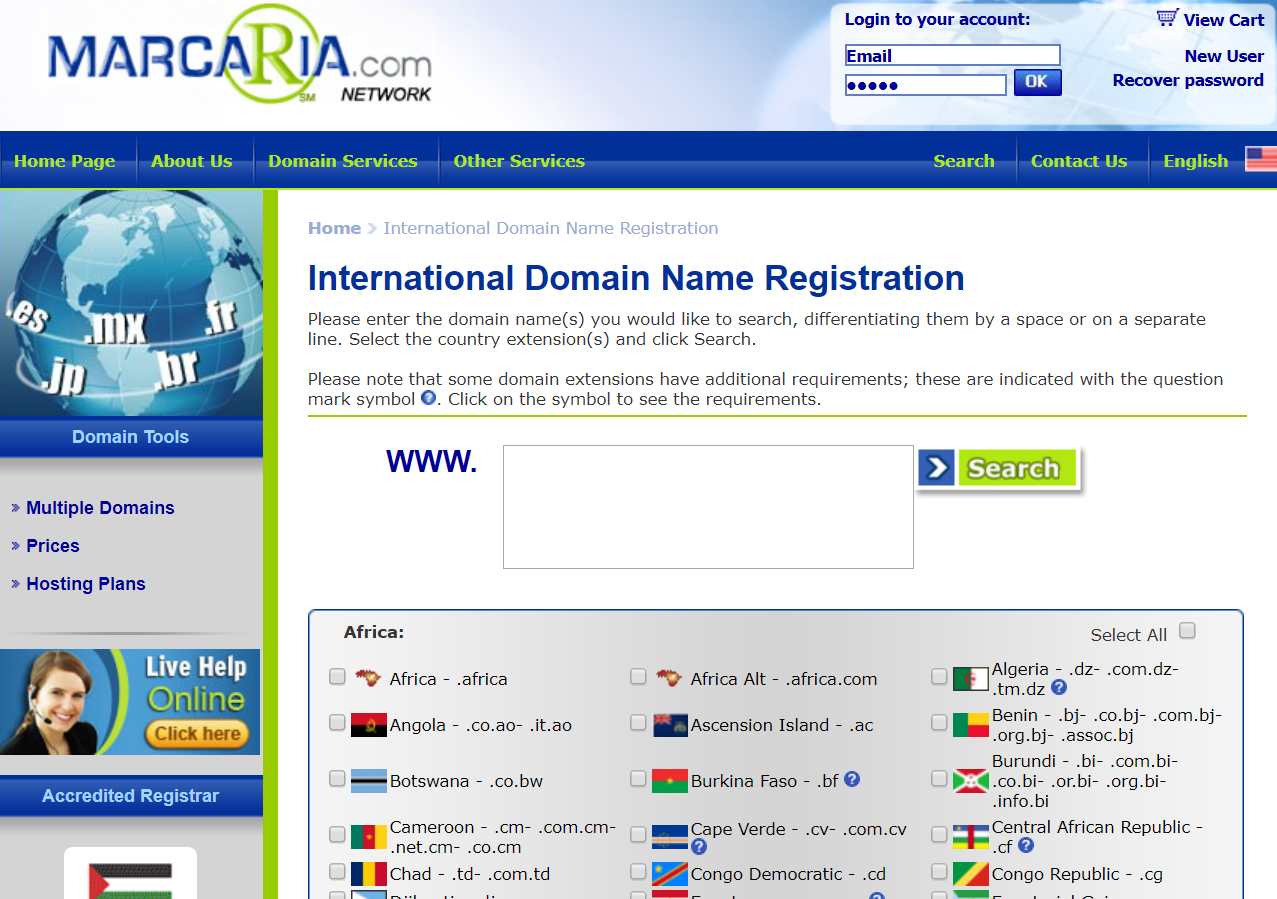1277x899 pixels.
Task: Click the green Search button
Action: click(x=1017, y=468)
